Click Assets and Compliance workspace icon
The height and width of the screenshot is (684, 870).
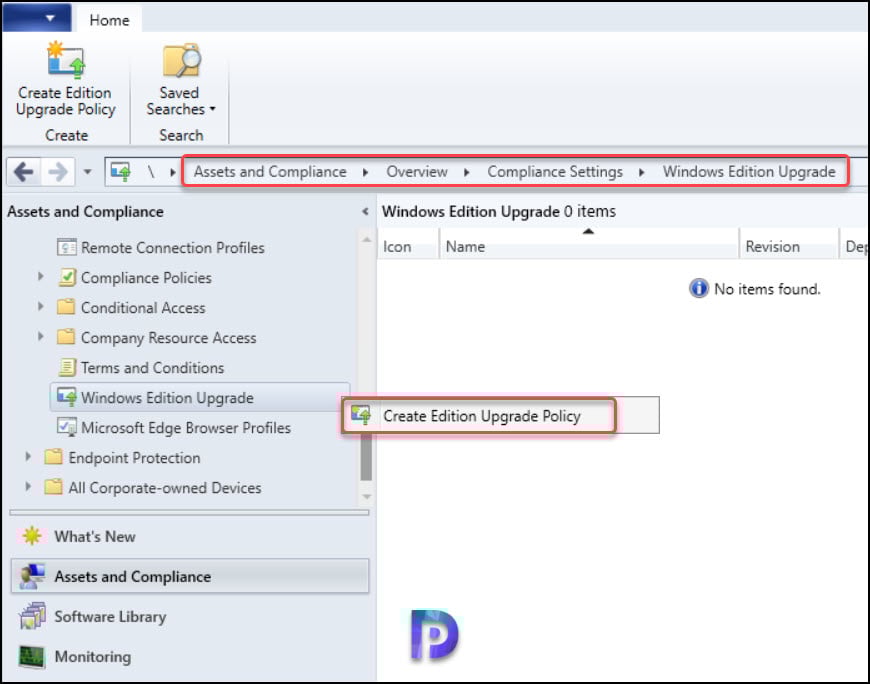click(x=32, y=576)
